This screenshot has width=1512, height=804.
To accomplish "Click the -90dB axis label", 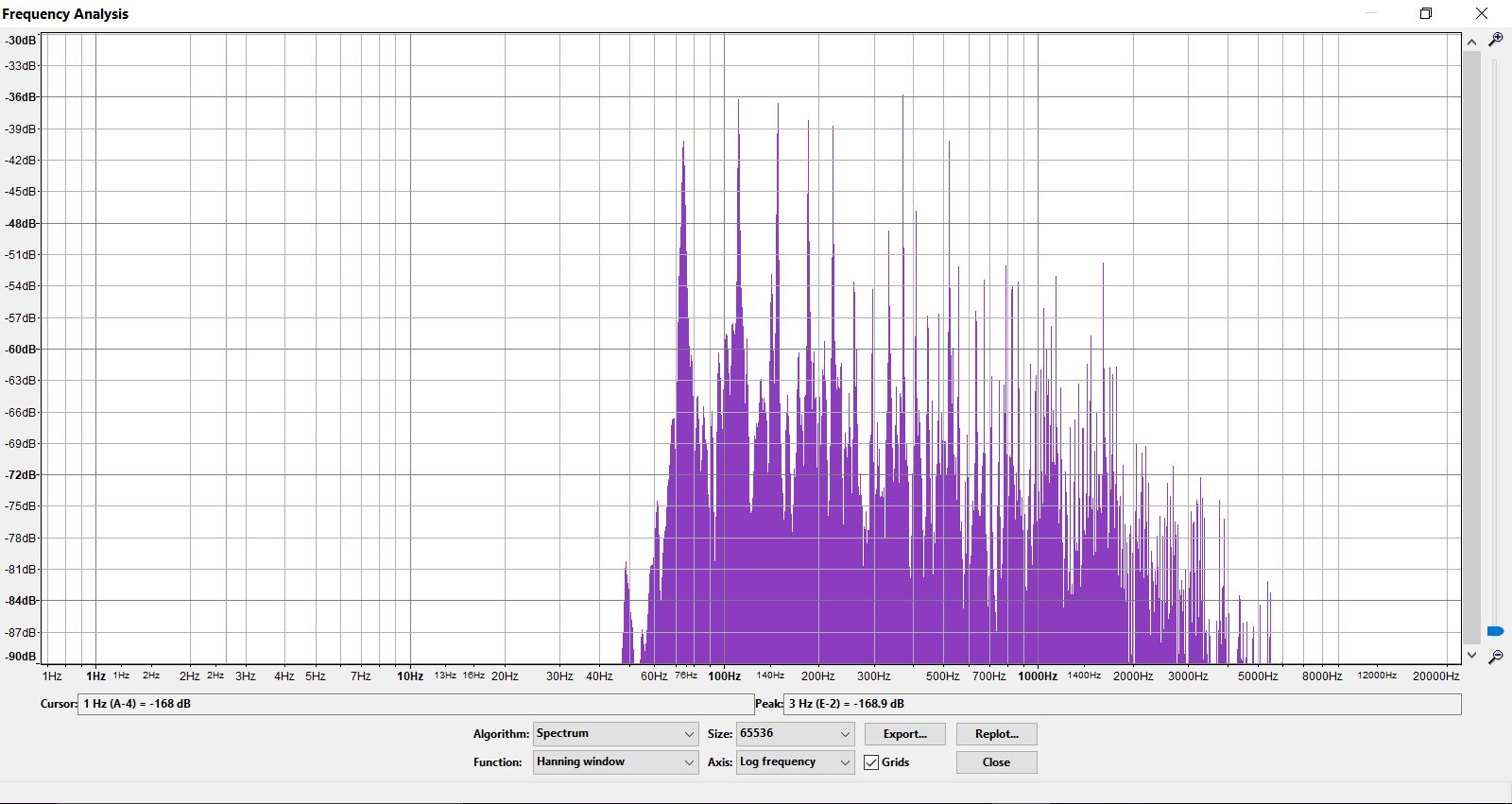I will click(x=21, y=657).
